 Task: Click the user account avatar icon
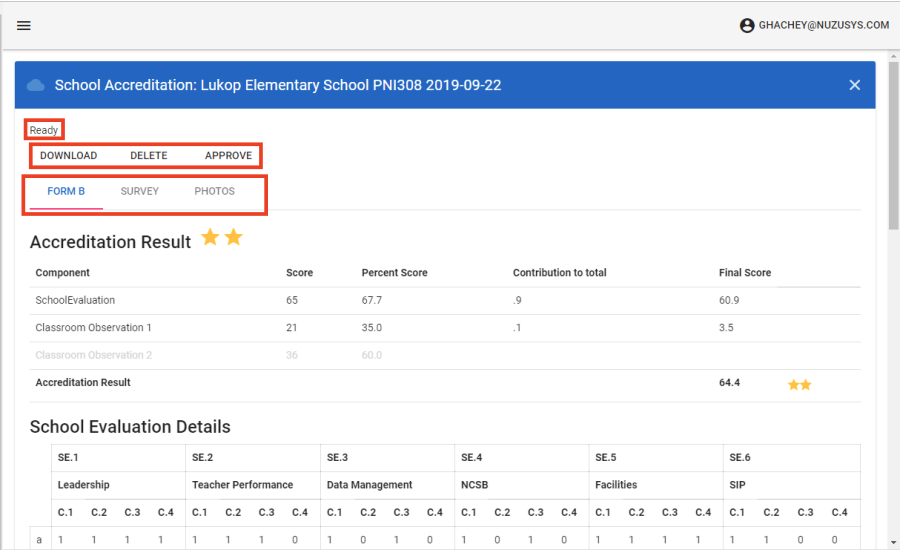tap(747, 25)
